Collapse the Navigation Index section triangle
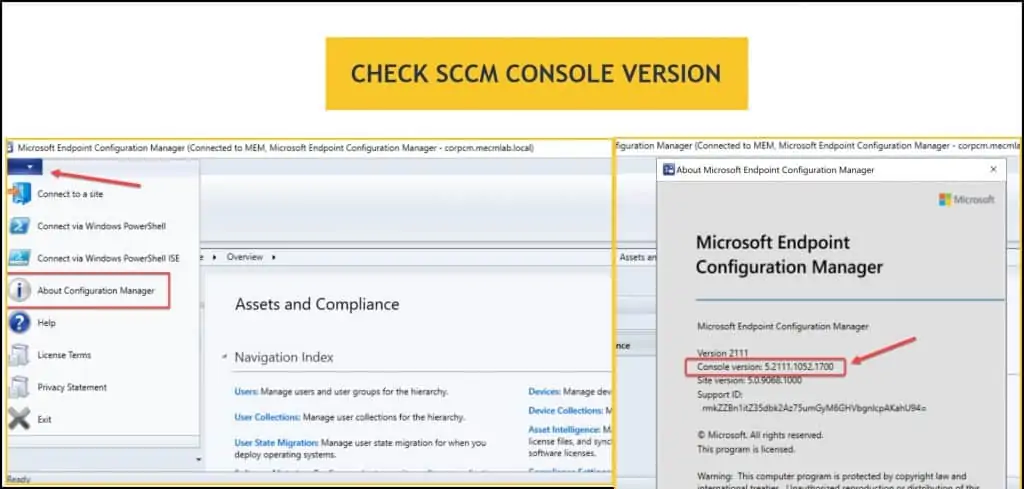The width and height of the screenshot is (1024, 489). pyautogui.click(x=224, y=357)
